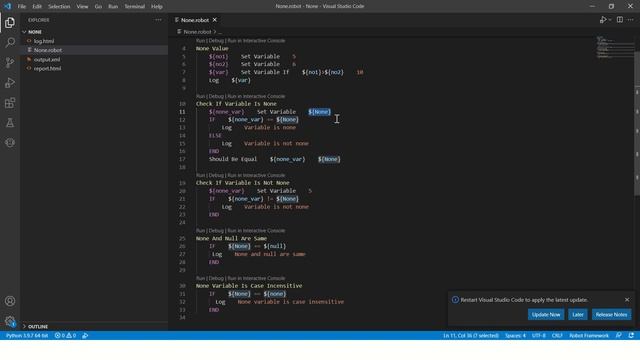The width and height of the screenshot is (640, 360).
Task: Select None.robot in the Explorer tree
Action: pyautogui.click(x=48, y=50)
